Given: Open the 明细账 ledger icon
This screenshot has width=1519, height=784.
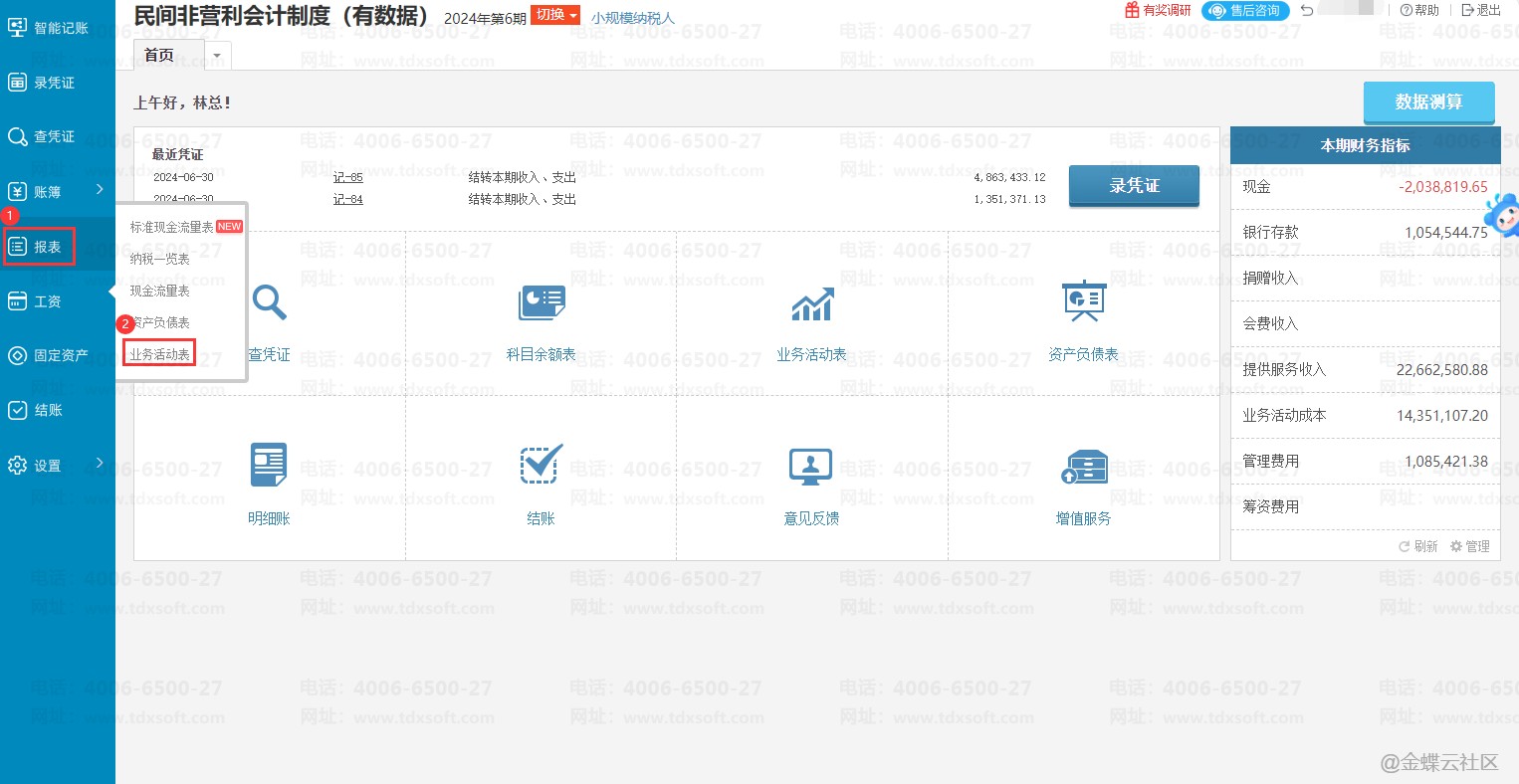Looking at the screenshot, I should (269, 465).
